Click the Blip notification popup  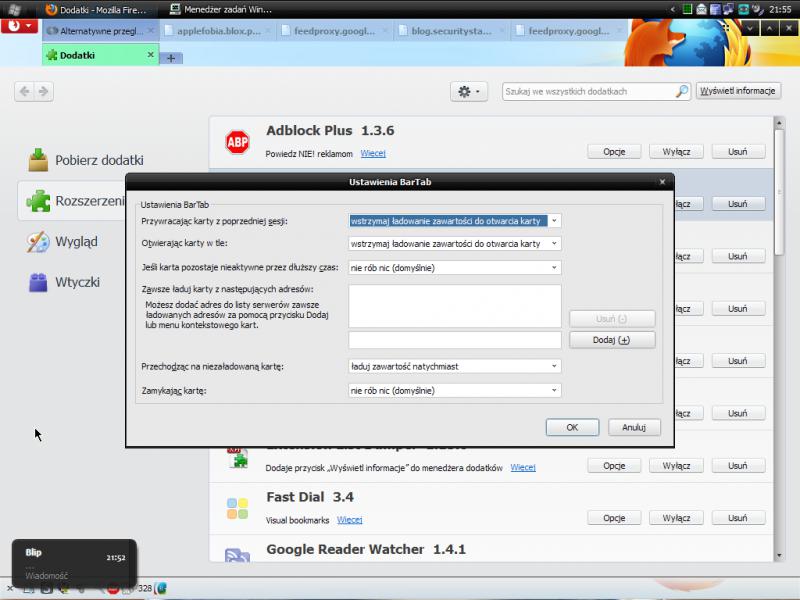point(74,564)
